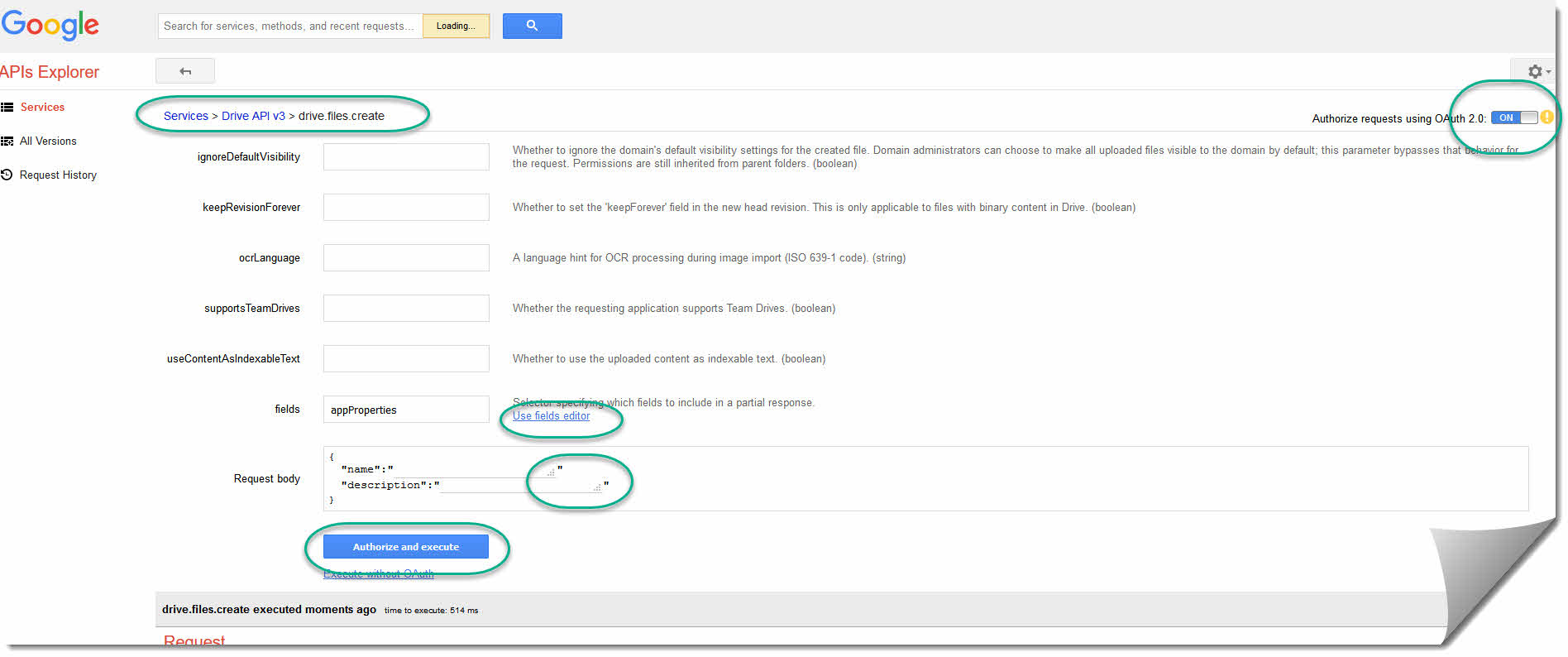Screen dimensions: 1568x657
Task: Click the All Versions icon
Action: (x=7, y=141)
